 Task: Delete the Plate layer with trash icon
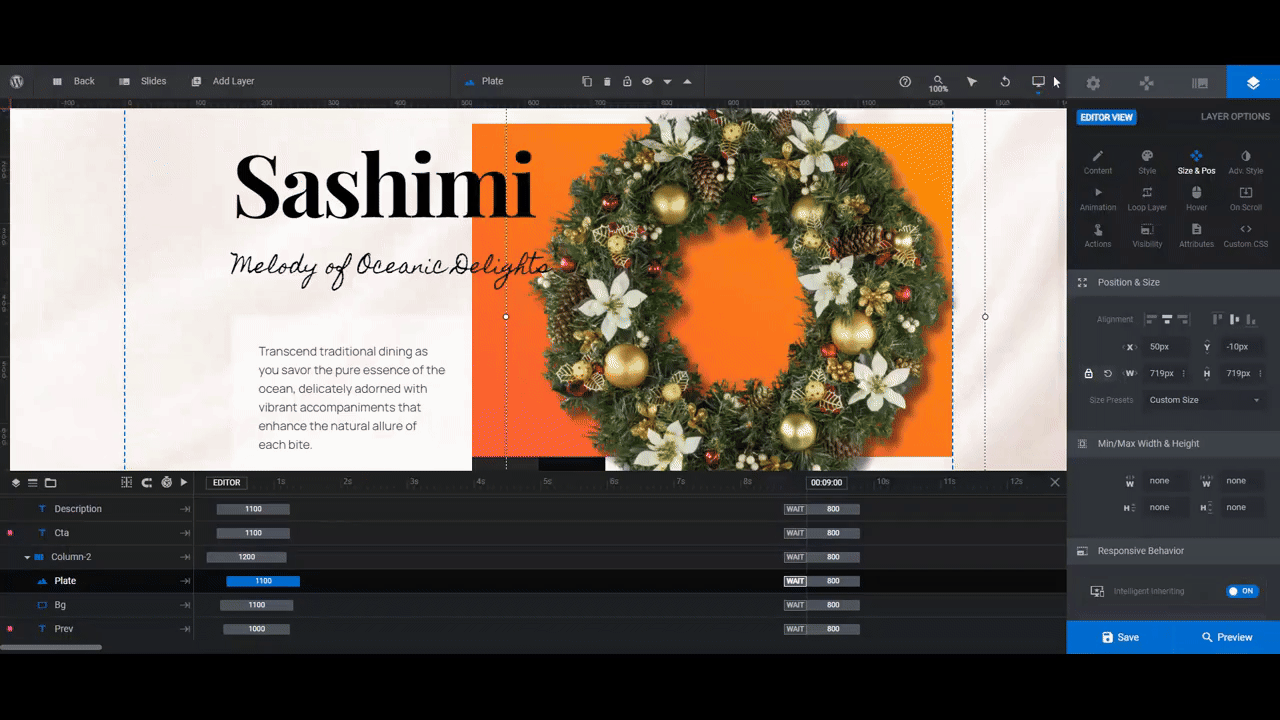(x=607, y=81)
